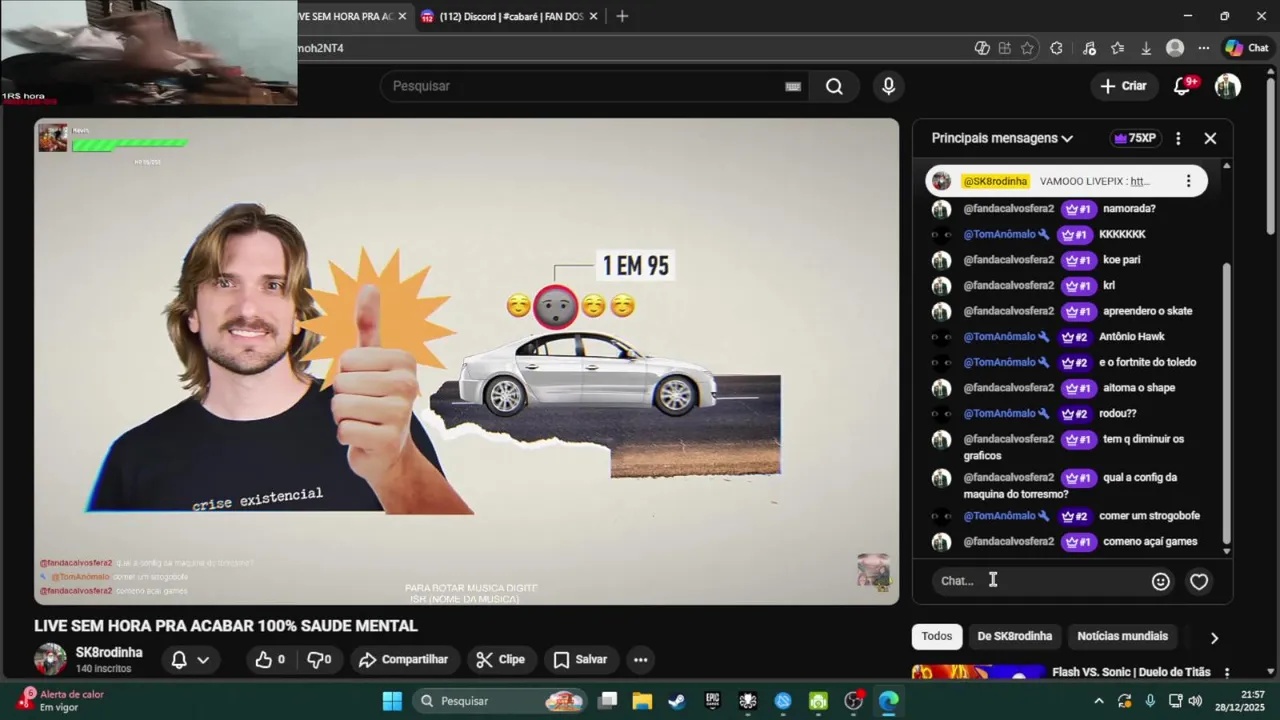The height and width of the screenshot is (720, 1280).
Task: Click @fandacalvosfera2 on the namorada? message
Action: click(1008, 209)
